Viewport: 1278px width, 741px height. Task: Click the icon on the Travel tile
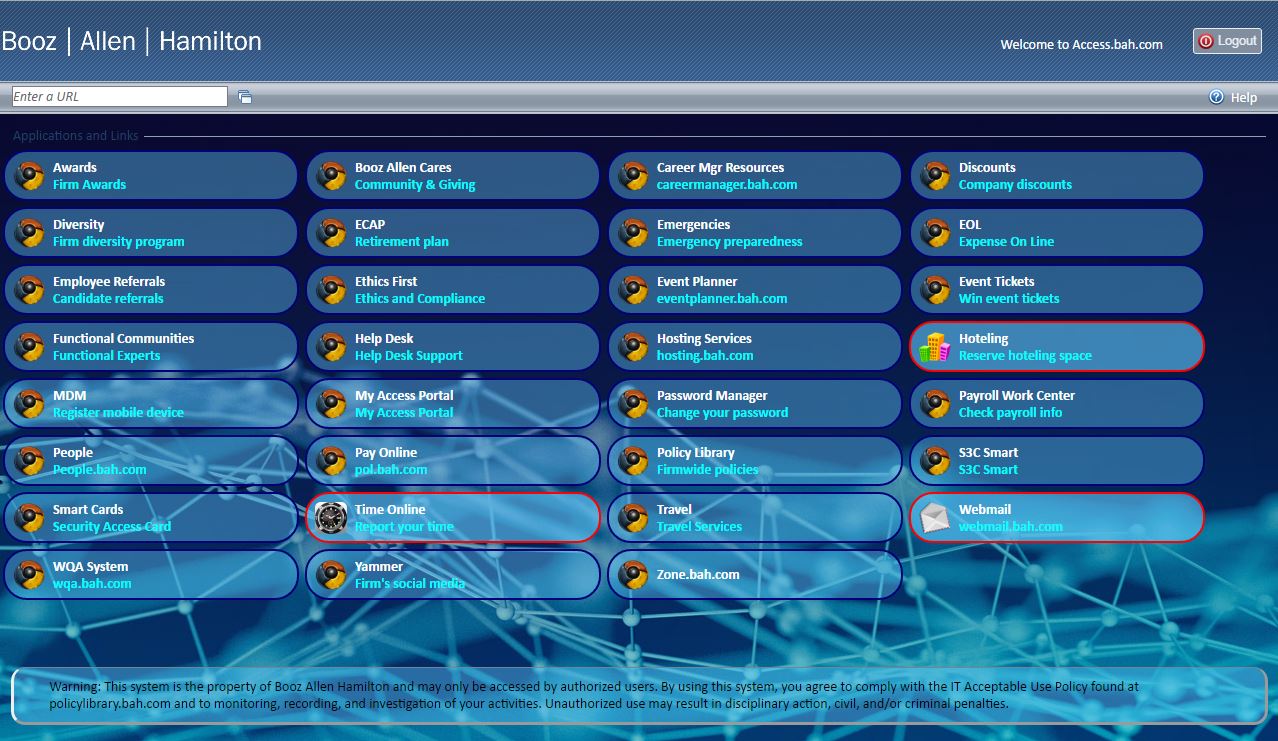pos(632,518)
